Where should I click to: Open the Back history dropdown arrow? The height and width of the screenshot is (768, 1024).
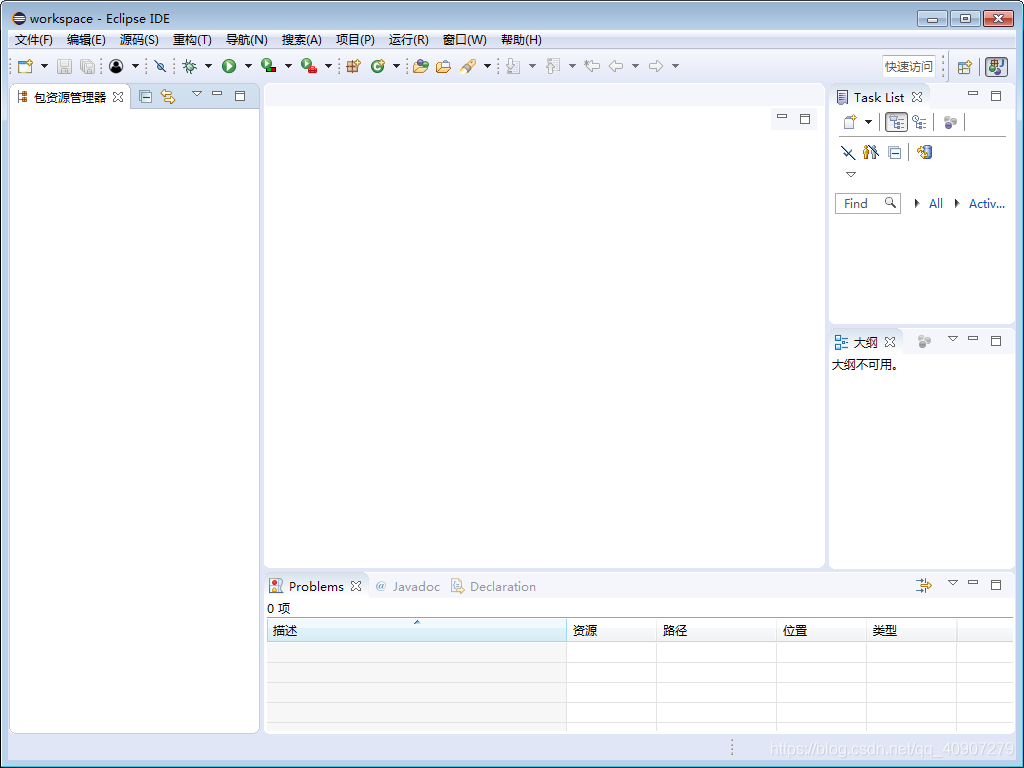pos(635,66)
